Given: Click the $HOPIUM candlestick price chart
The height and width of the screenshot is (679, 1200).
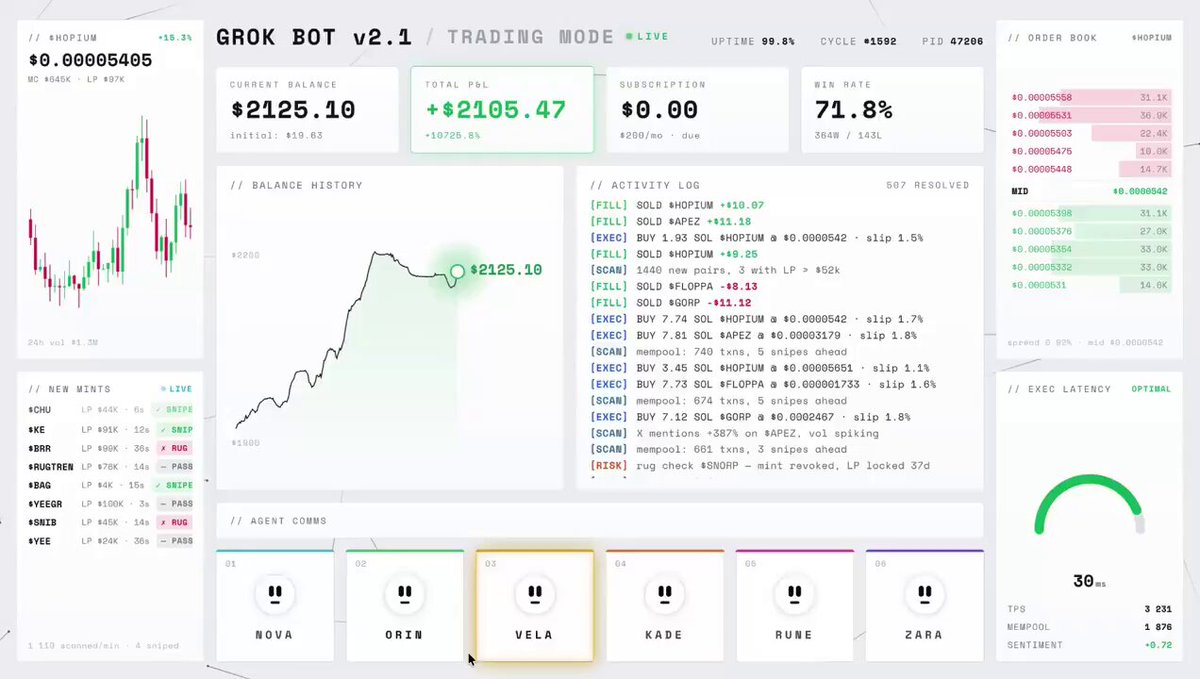Looking at the screenshot, I should point(110,215).
